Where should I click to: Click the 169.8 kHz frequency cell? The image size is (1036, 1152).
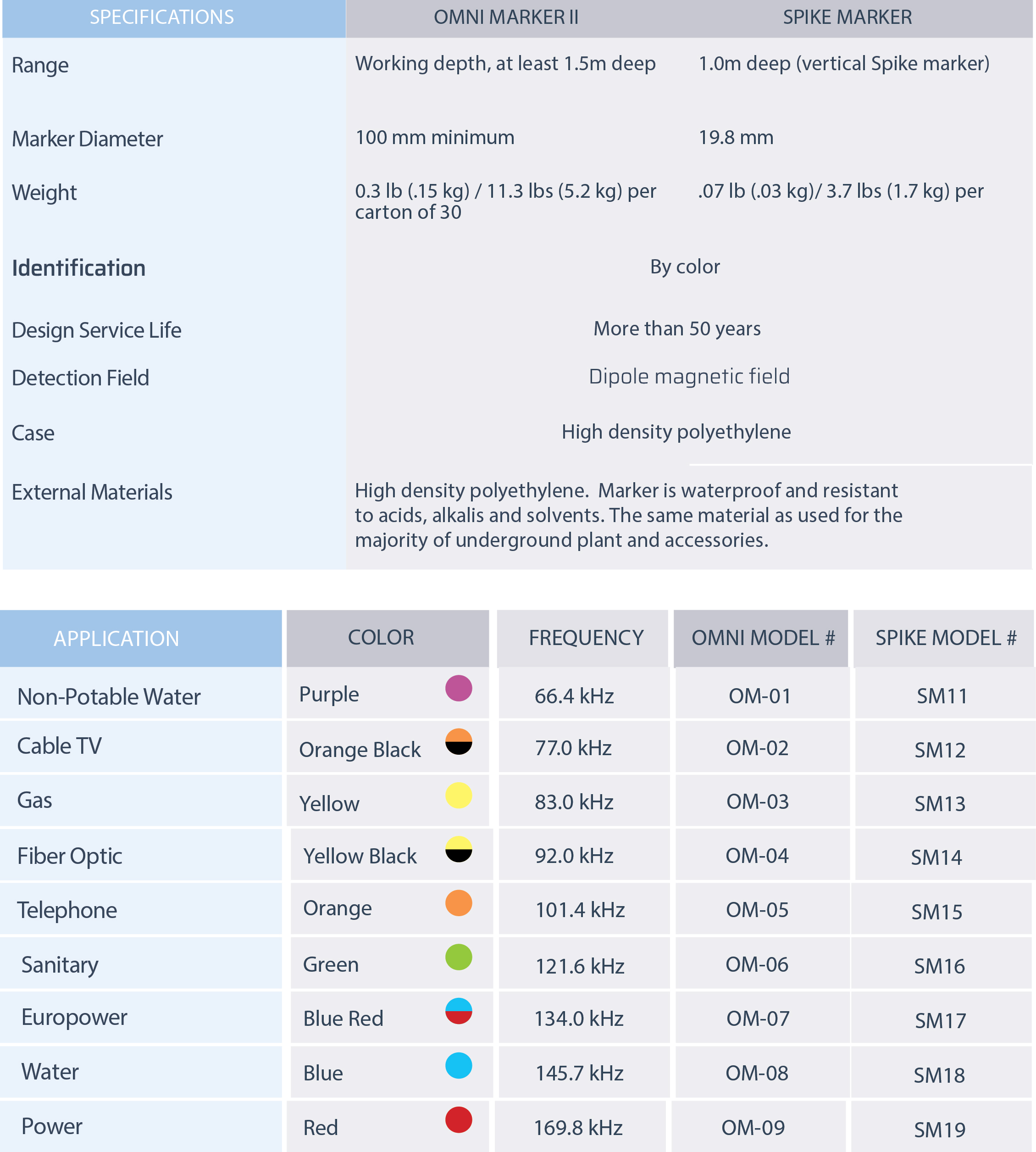(x=578, y=1128)
